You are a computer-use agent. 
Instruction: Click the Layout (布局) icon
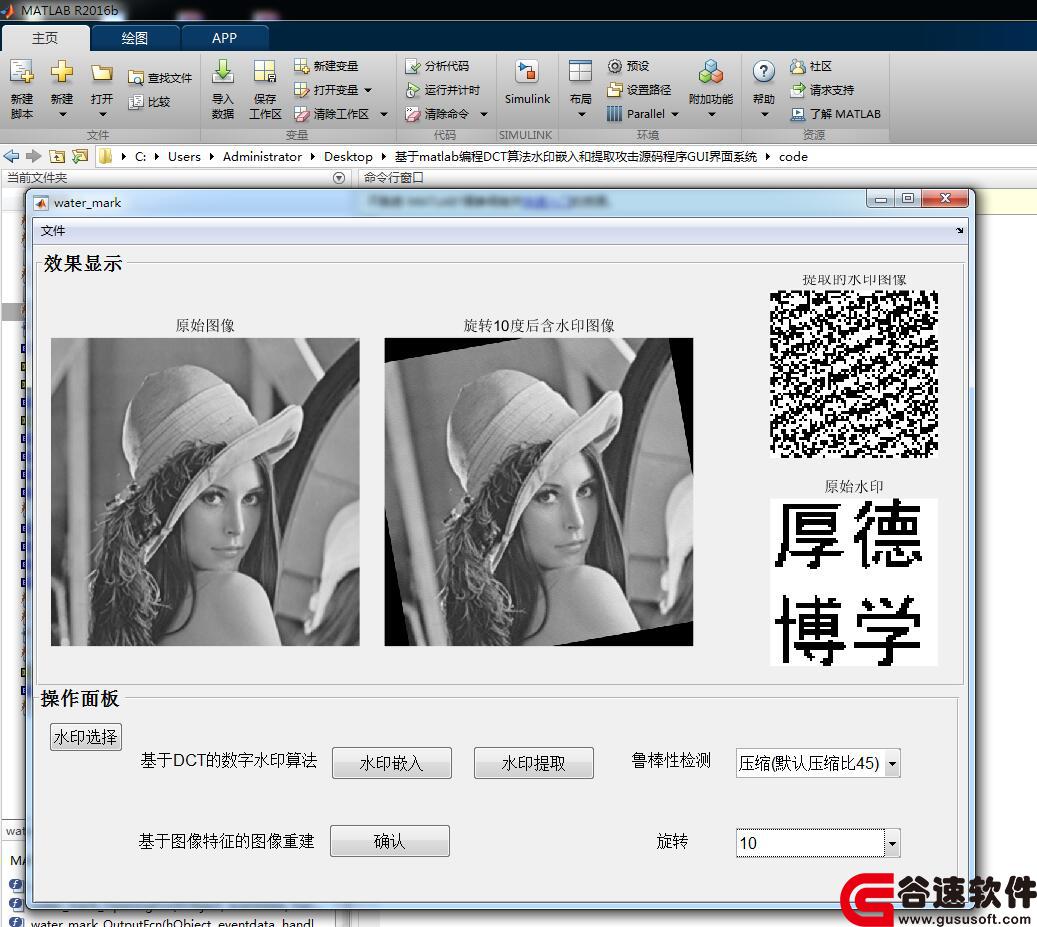click(580, 71)
